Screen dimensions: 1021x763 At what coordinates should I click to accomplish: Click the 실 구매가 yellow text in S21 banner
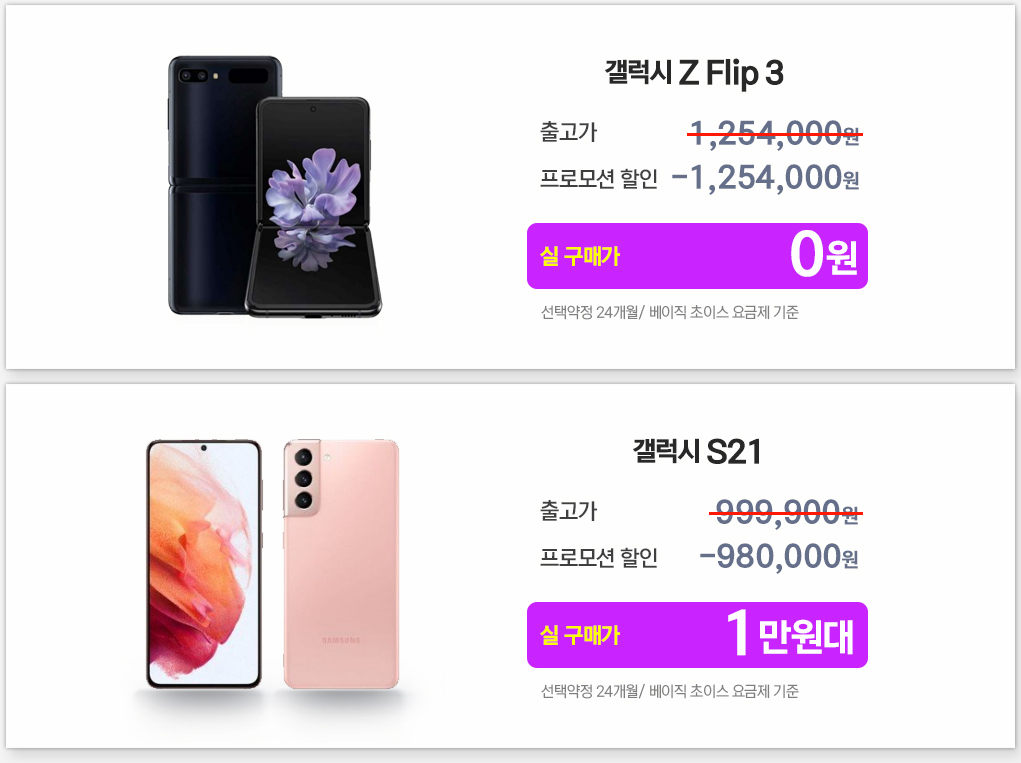click(580, 635)
